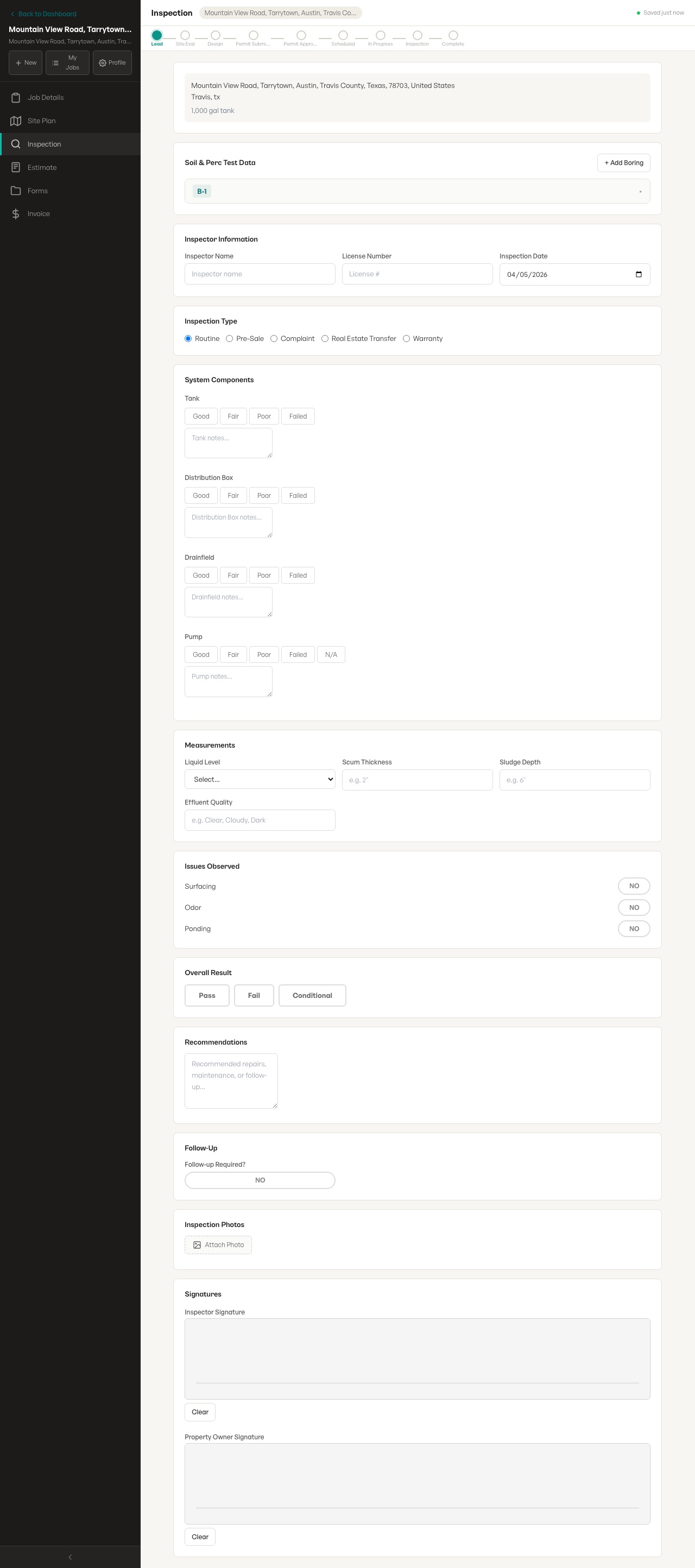Select the Inspection stage circle
The height and width of the screenshot is (1568, 695).
click(x=418, y=35)
